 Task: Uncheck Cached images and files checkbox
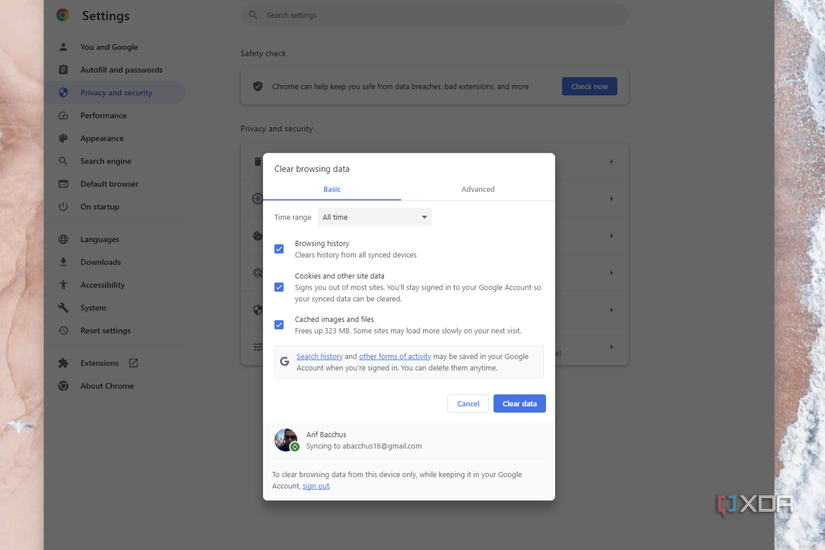click(279, 325)
